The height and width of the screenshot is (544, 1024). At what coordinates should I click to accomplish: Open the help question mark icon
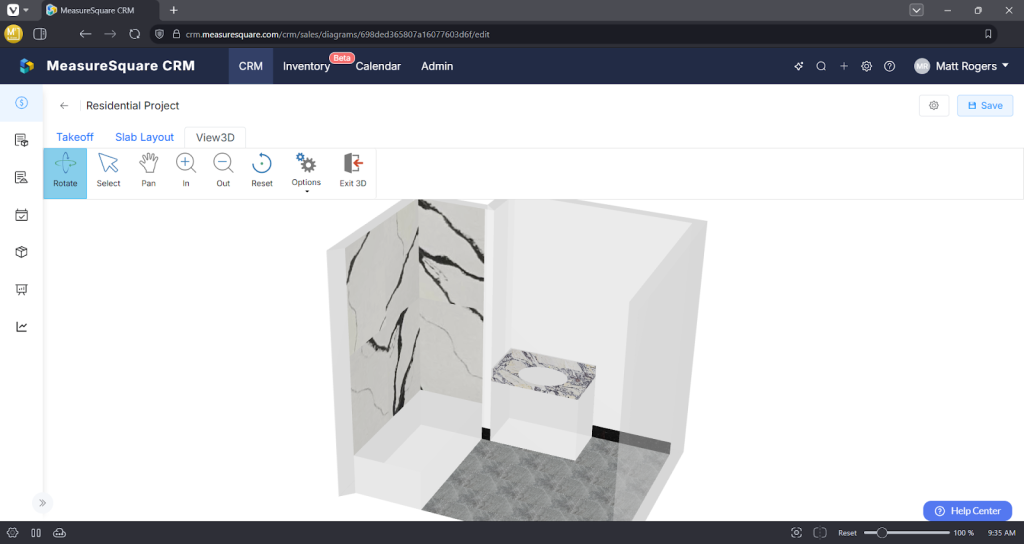click(x=889, y=66)
